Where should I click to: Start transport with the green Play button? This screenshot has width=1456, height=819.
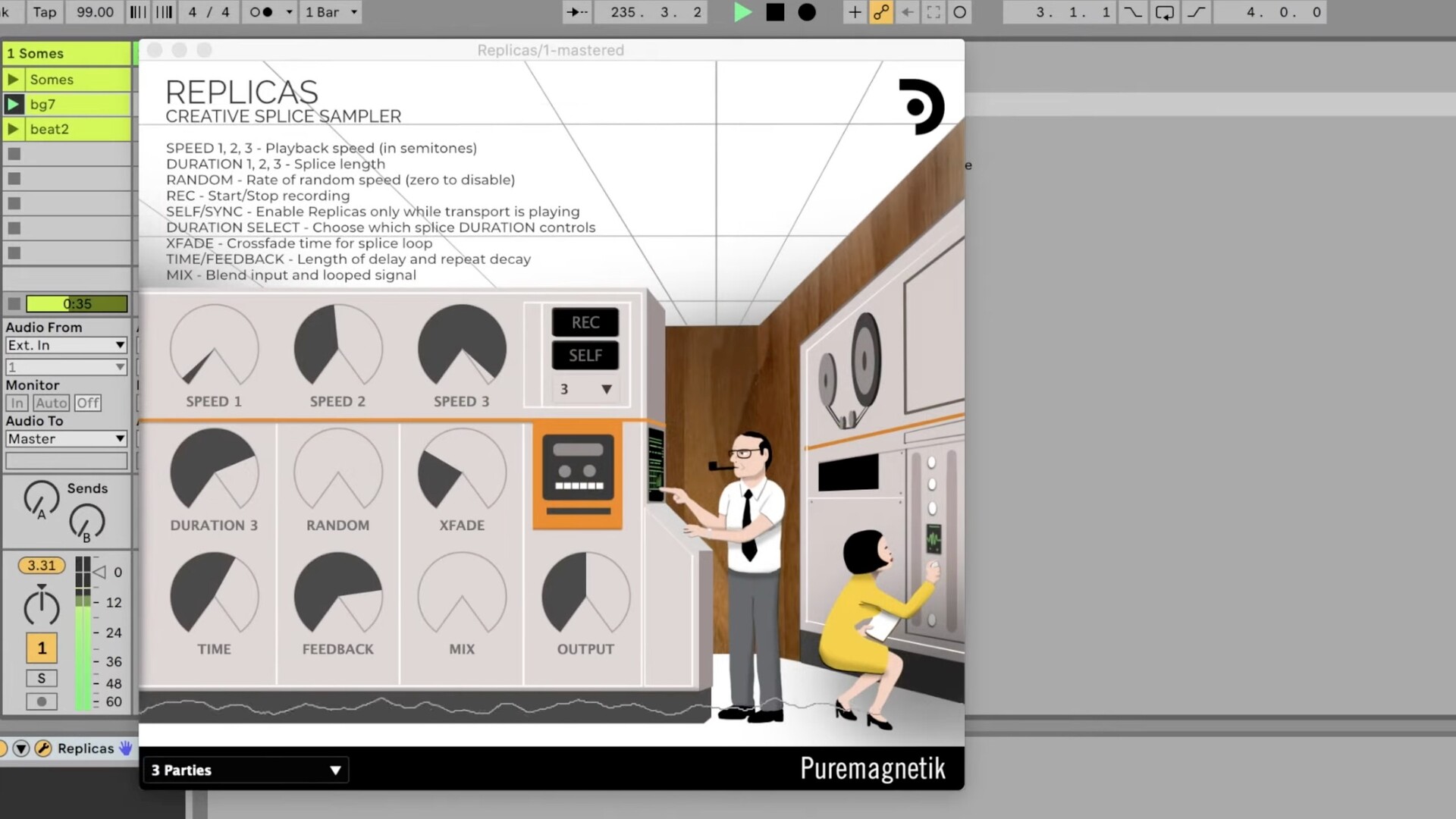click(x=742, y=12)
